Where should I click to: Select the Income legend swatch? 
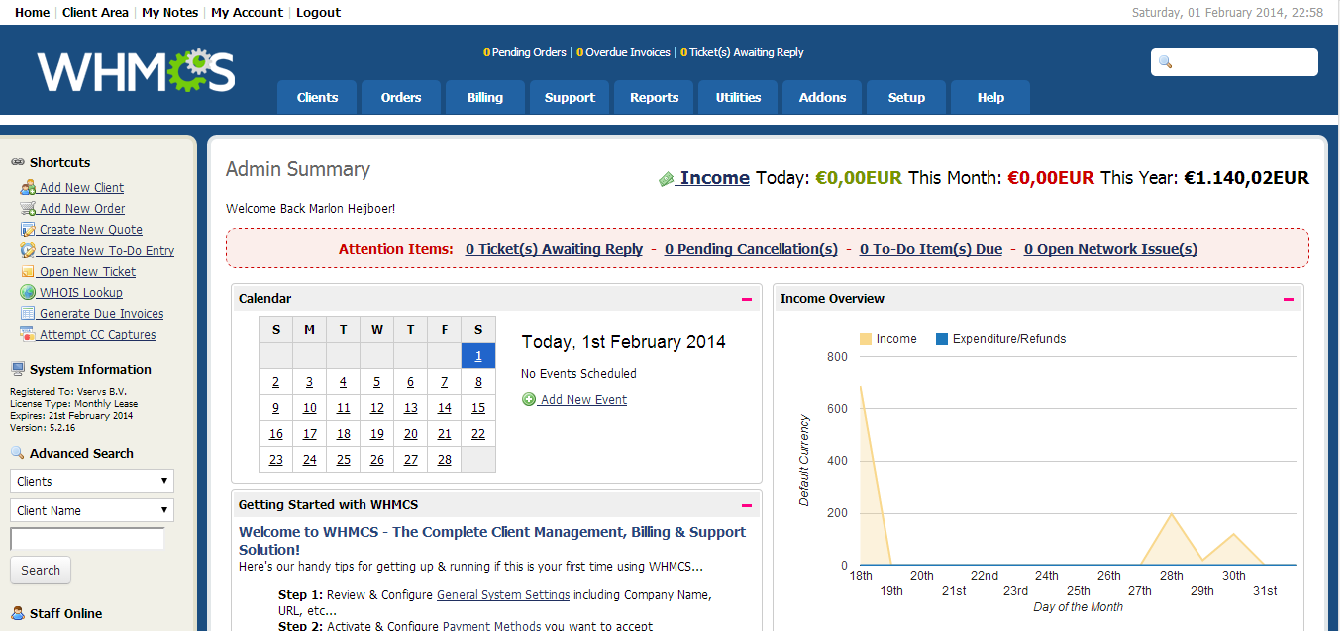click(x=866, y=339)
